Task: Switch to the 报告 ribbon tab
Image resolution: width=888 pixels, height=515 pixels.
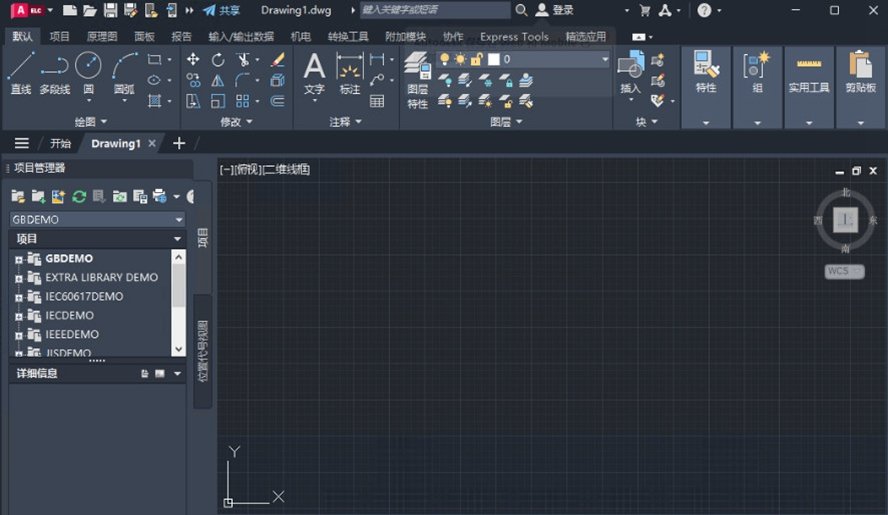Action: (x=181, y=37)
